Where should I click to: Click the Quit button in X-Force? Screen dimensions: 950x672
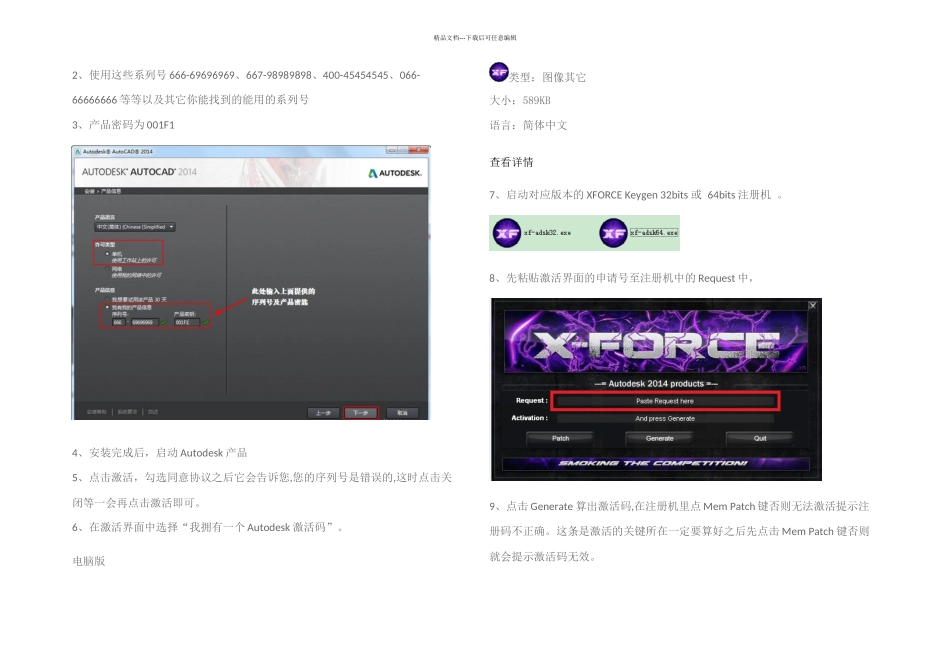click(x=760, y=439)
